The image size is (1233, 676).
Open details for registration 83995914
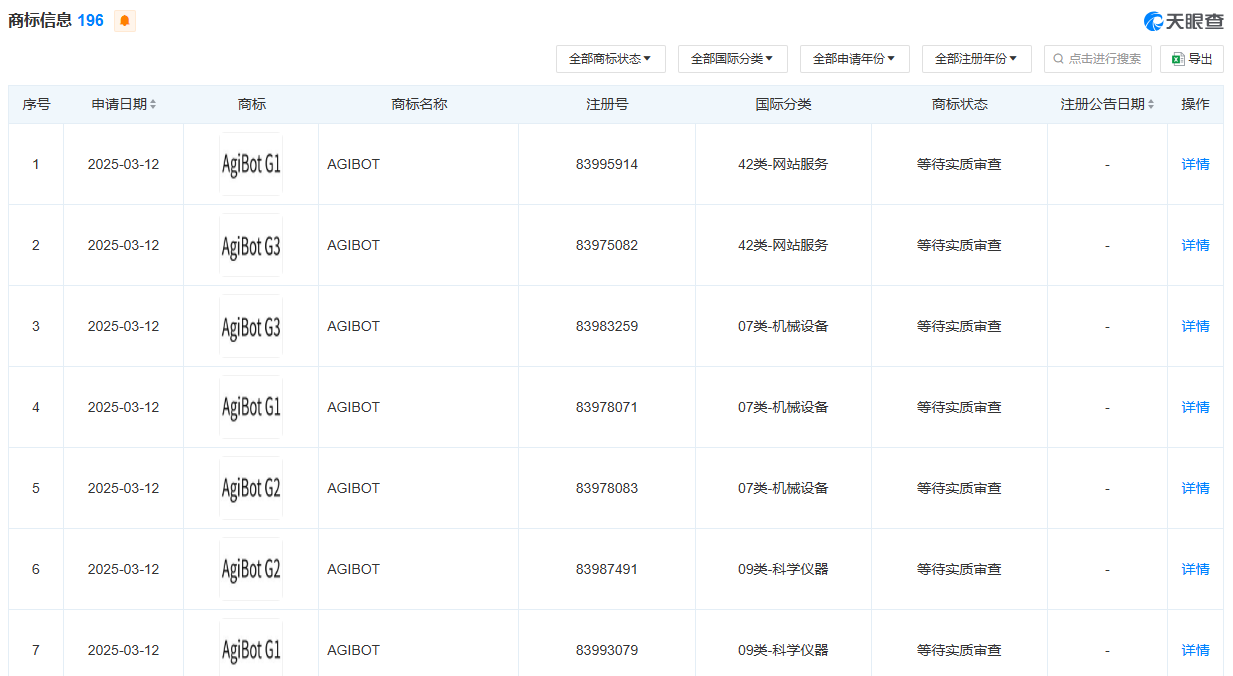pos(1195,164)
